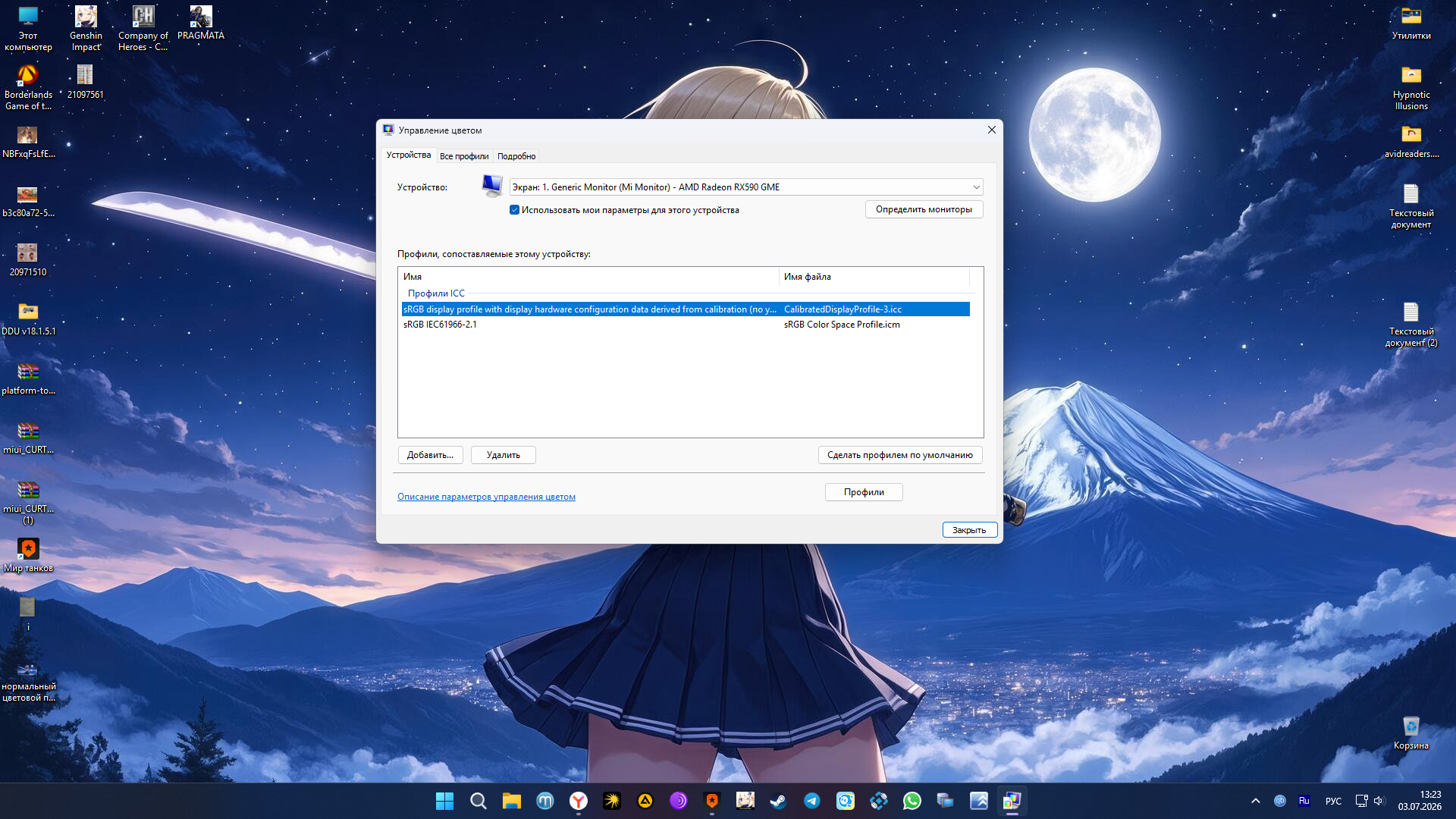This screenshot has height=819, width=1456.
Task: Select the platform-to... archive on desktop
Action: (28, 378)
